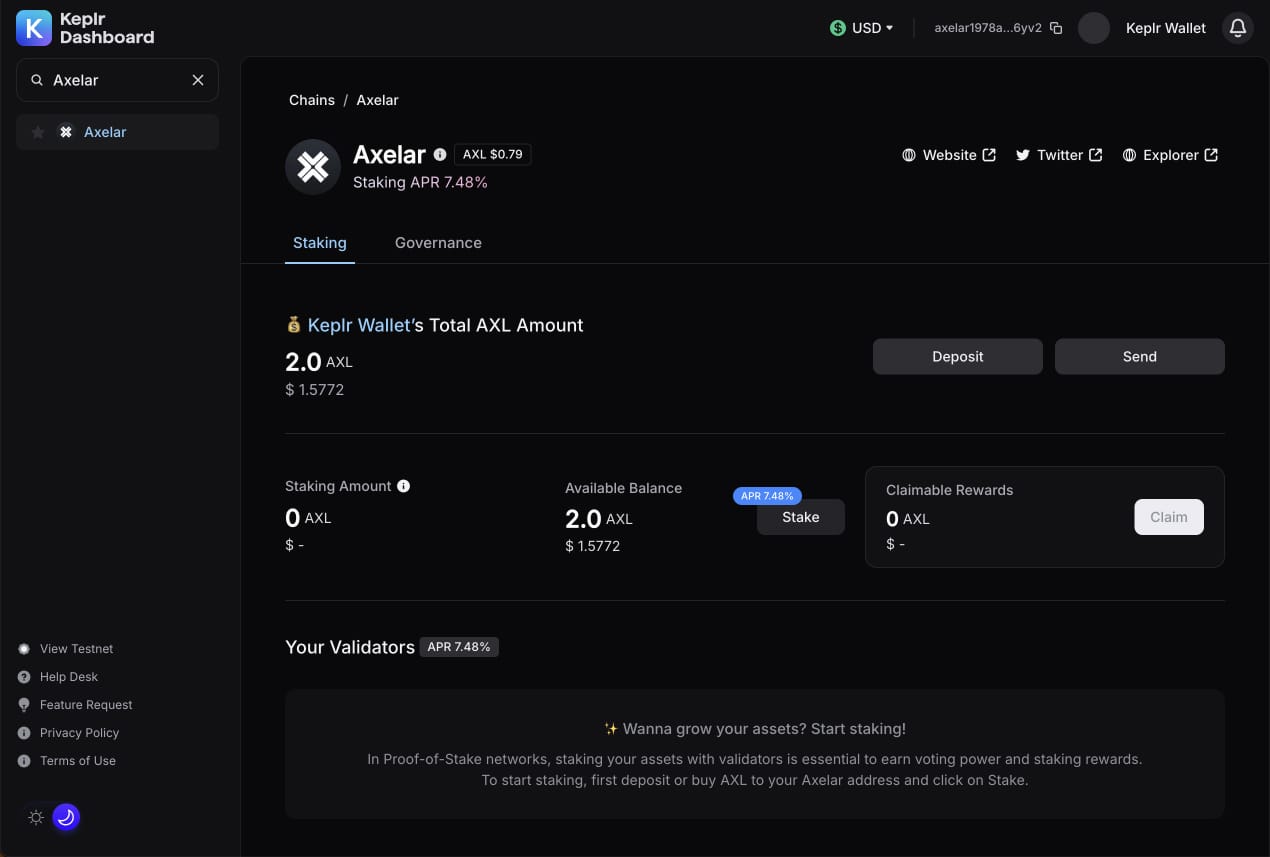Click the Stake button
The width and height of the screenshot is (1270, 857).
click(801, 517)
